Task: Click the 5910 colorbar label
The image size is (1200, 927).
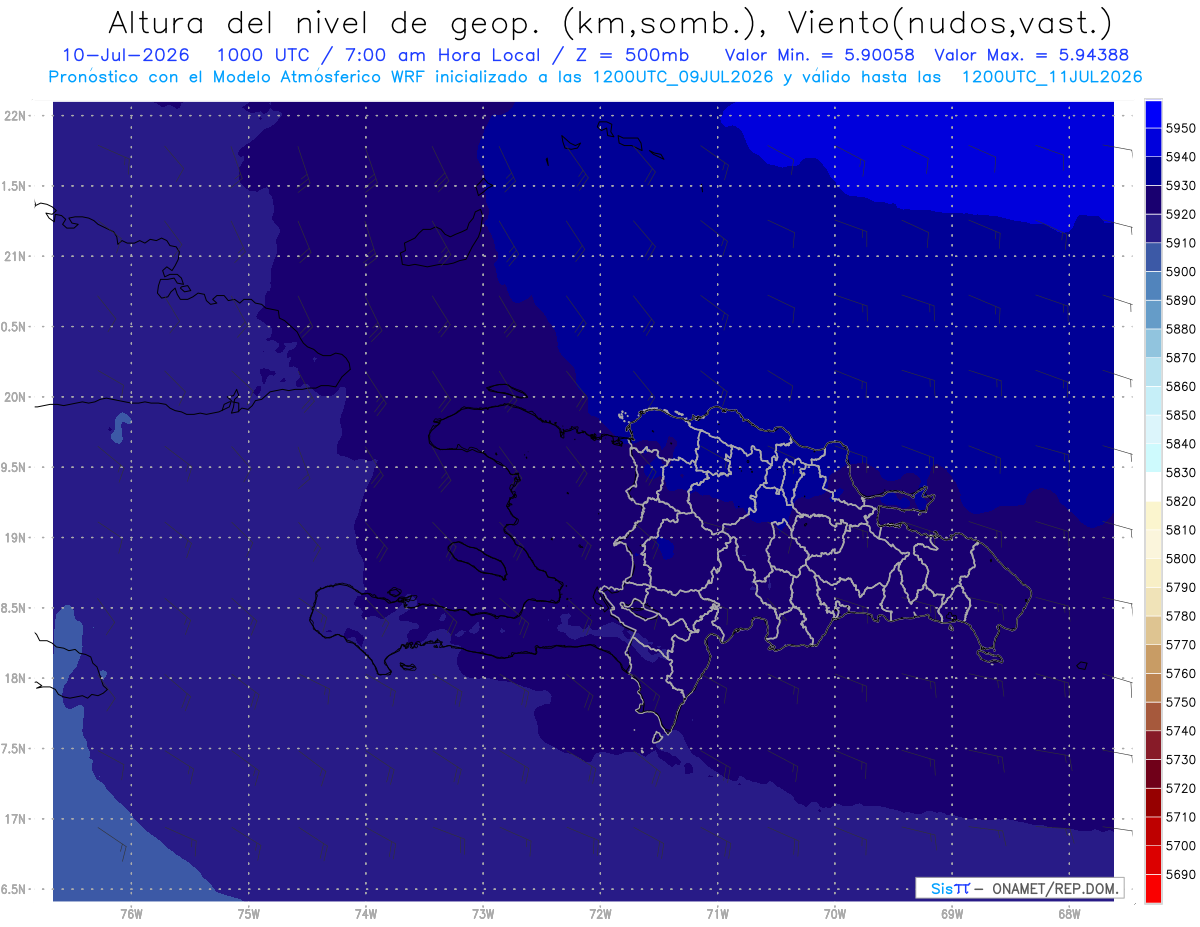Action: pyautogui.click(x=1181, y=243)
